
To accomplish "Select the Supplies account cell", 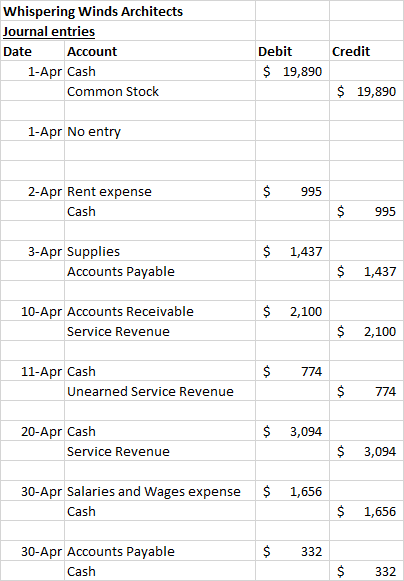I will click(160, 251).
